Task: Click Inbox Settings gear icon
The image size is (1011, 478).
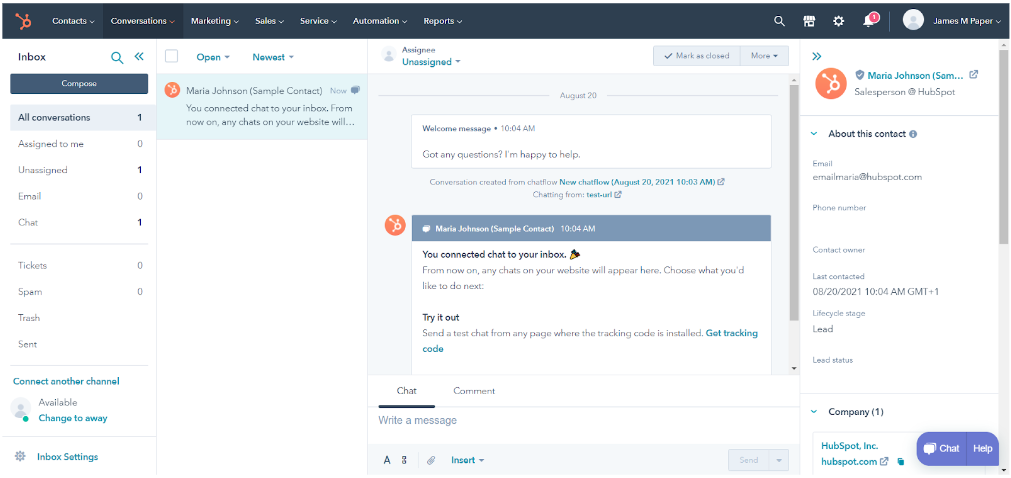Action: (20, 456)
